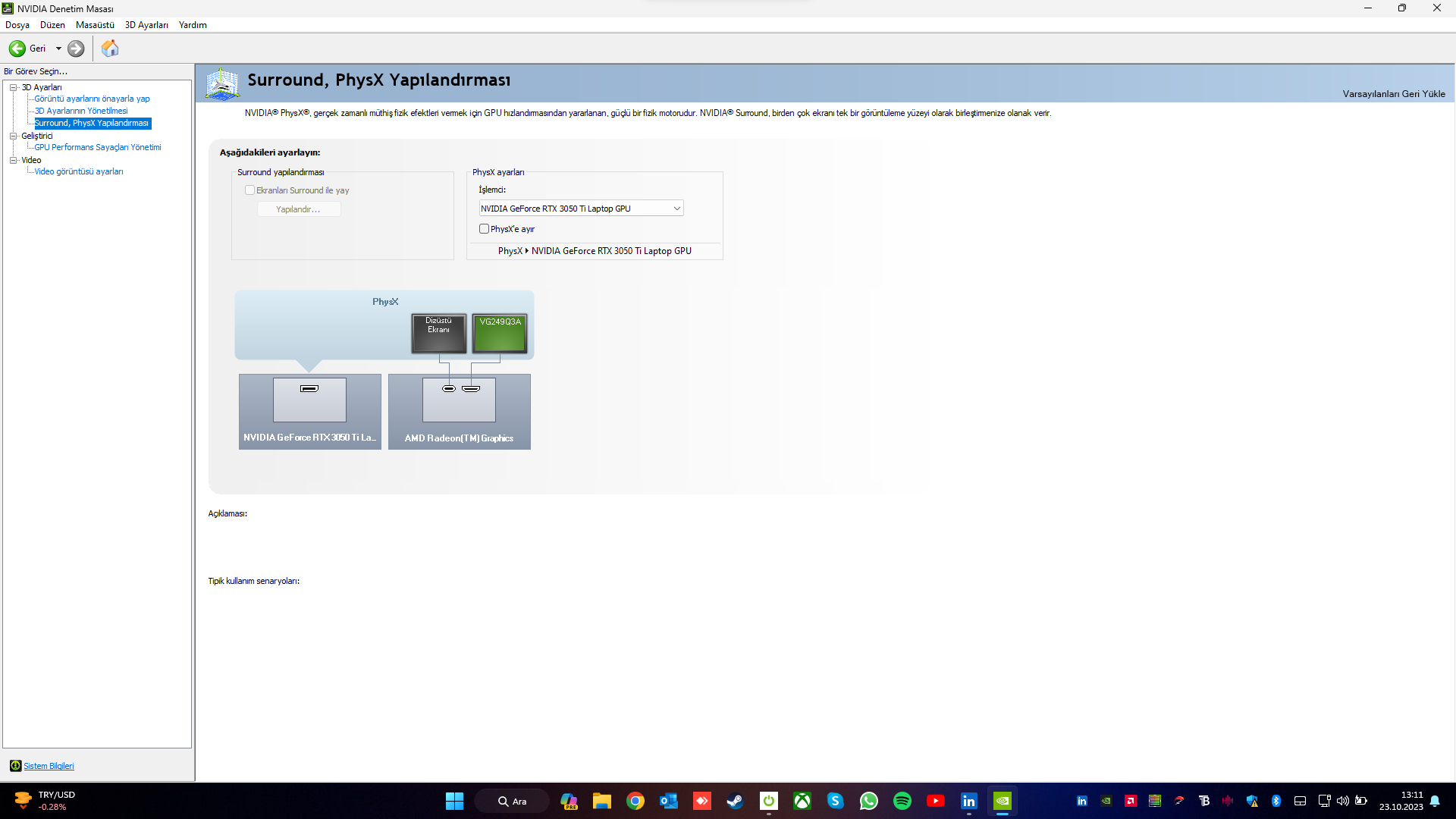
Task: Open the Masaüstü menu
Action: 95,25
